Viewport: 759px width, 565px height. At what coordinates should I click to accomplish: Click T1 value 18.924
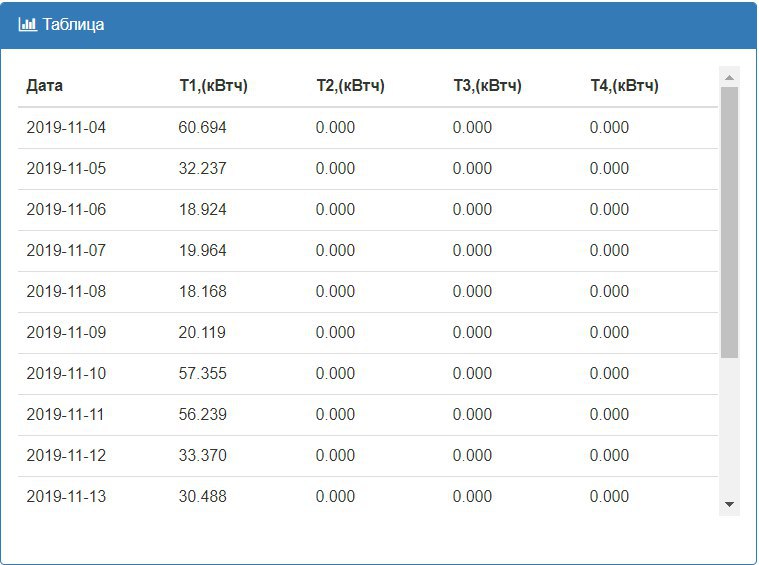click(202, 209)
